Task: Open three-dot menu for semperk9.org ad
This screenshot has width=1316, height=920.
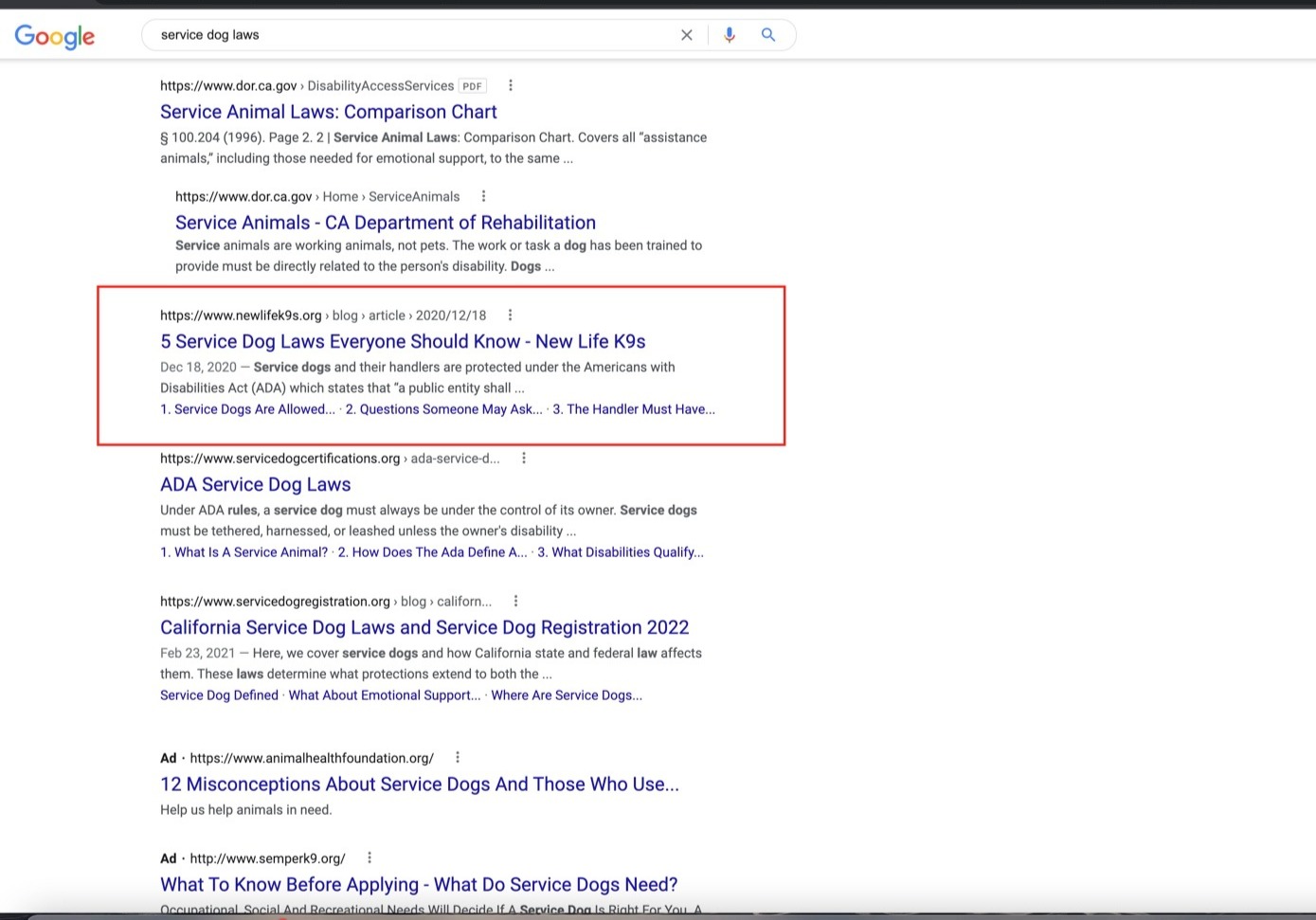Action: pos(370,857)
